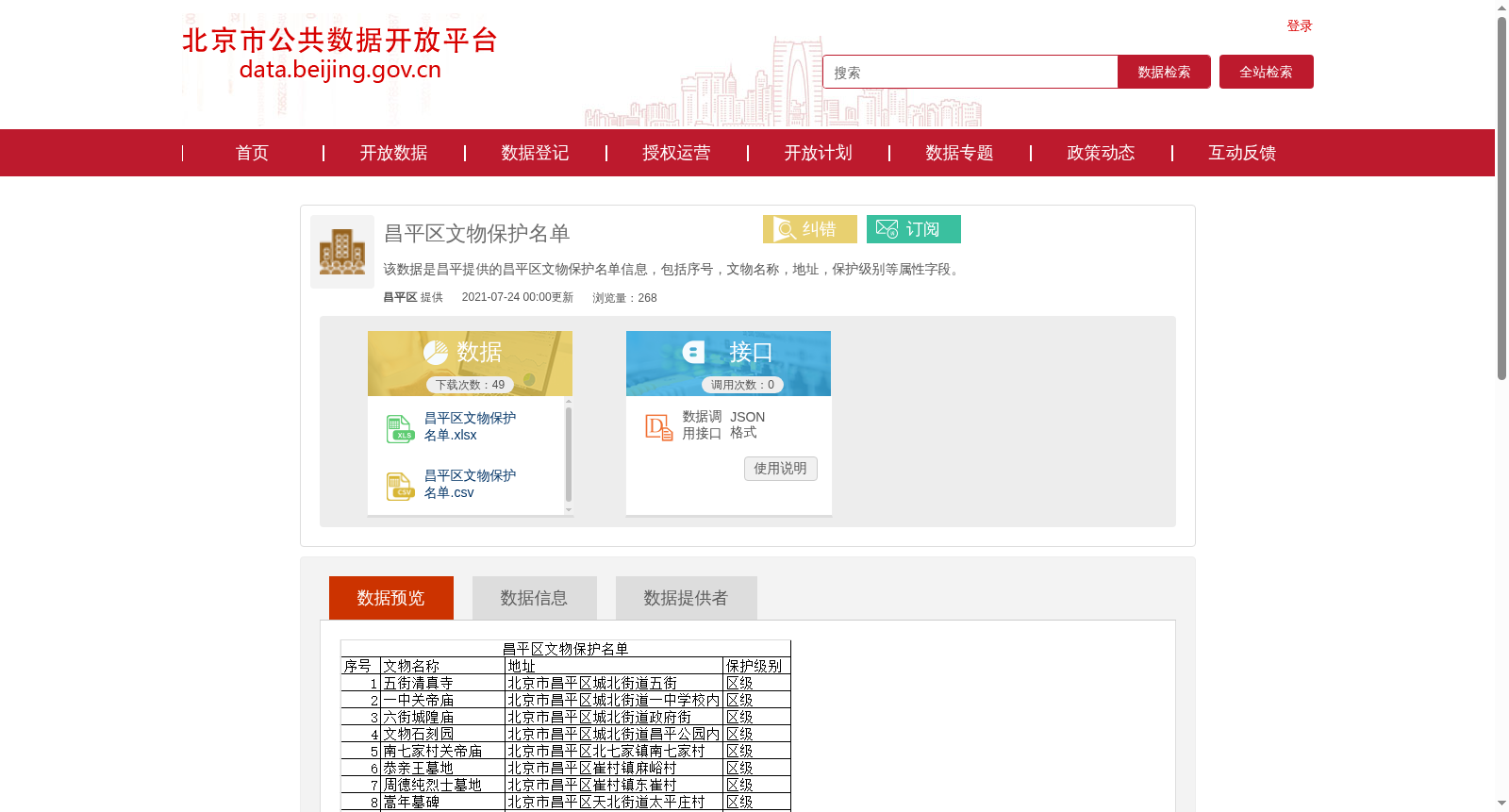Click the 五街清真寺 table cell
Image resolution: width=1509 pixels, height=812 pixels.
[x=442, y=683]
